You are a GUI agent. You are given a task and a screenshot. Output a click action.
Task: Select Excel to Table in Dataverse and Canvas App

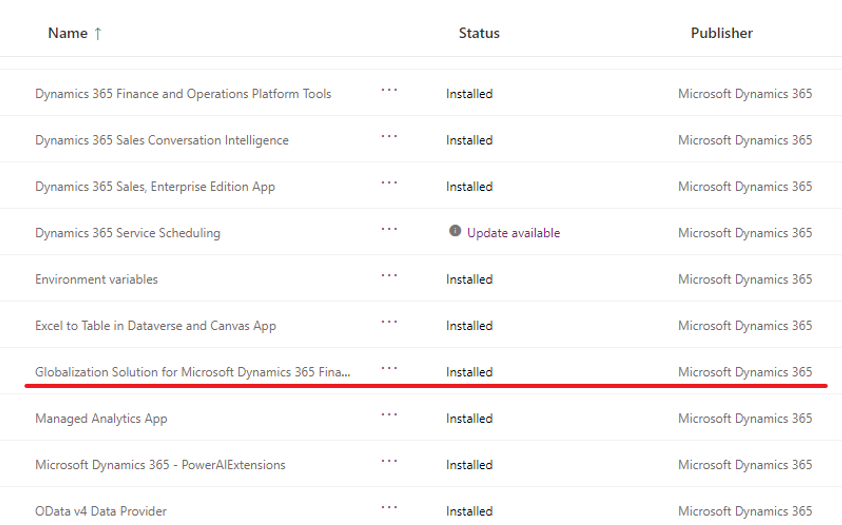pos(156,326)
